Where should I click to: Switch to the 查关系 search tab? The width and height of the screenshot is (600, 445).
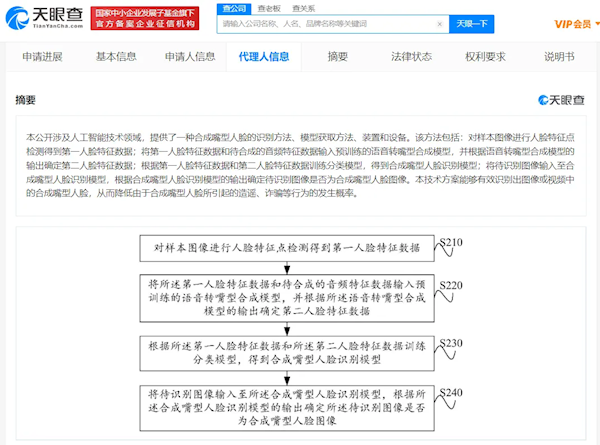coord(303,9)
